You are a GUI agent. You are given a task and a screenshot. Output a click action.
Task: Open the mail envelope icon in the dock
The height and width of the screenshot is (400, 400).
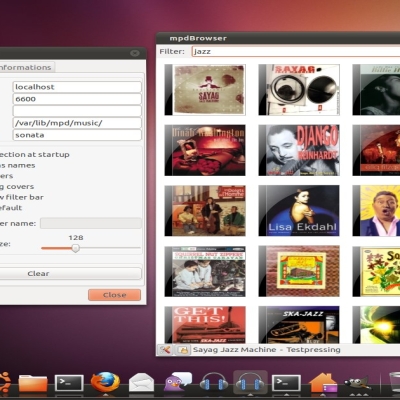tap(141, 383)
